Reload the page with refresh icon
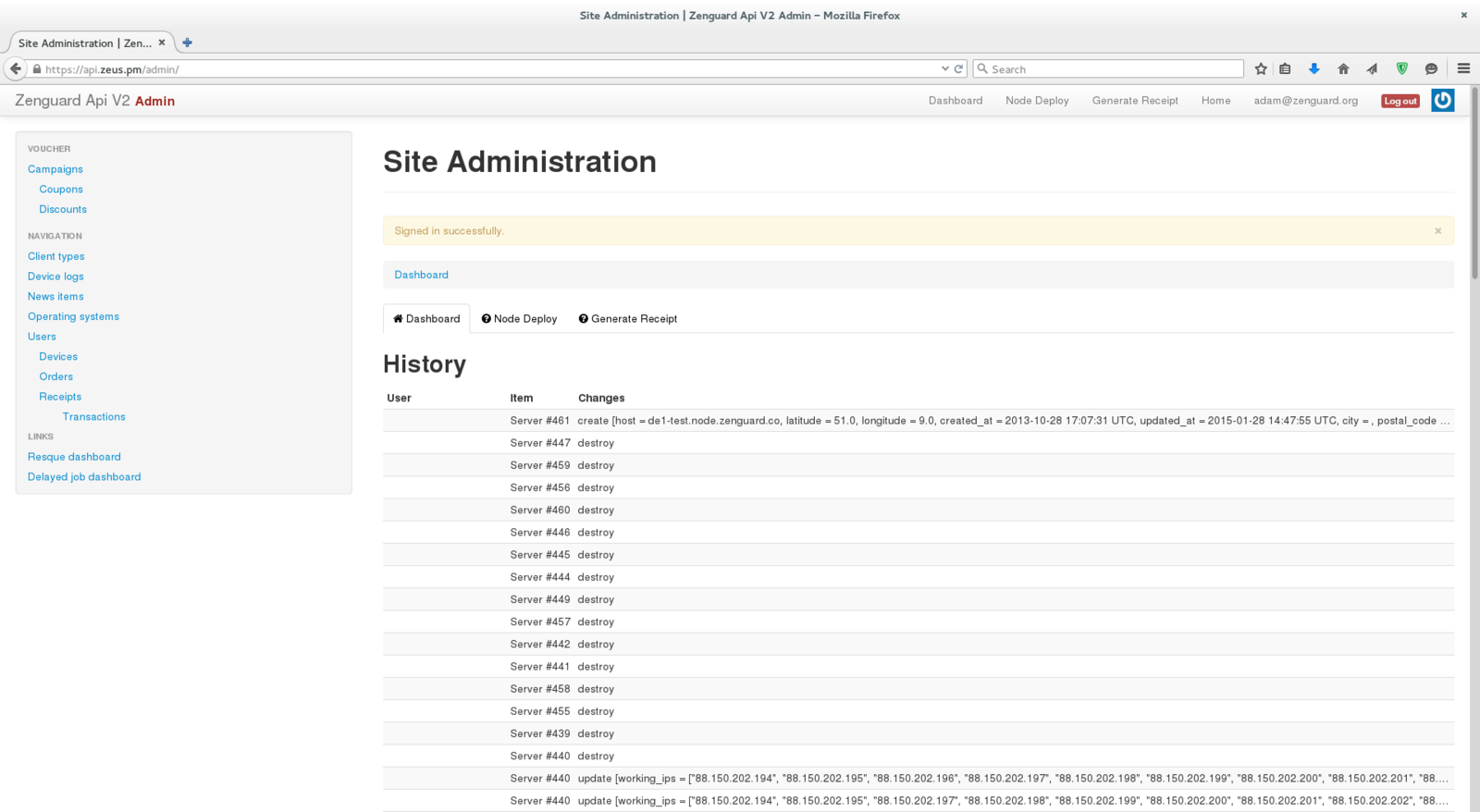1480x812 pixels. [959, 68]
